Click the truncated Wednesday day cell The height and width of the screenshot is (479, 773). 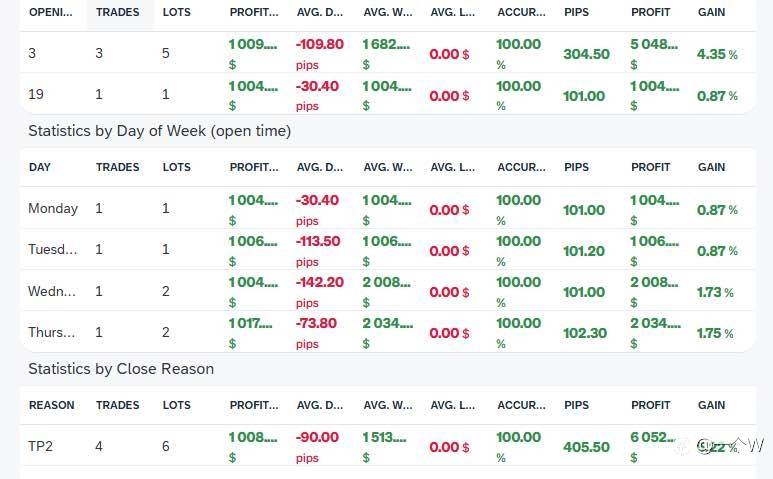pos(53,292)
